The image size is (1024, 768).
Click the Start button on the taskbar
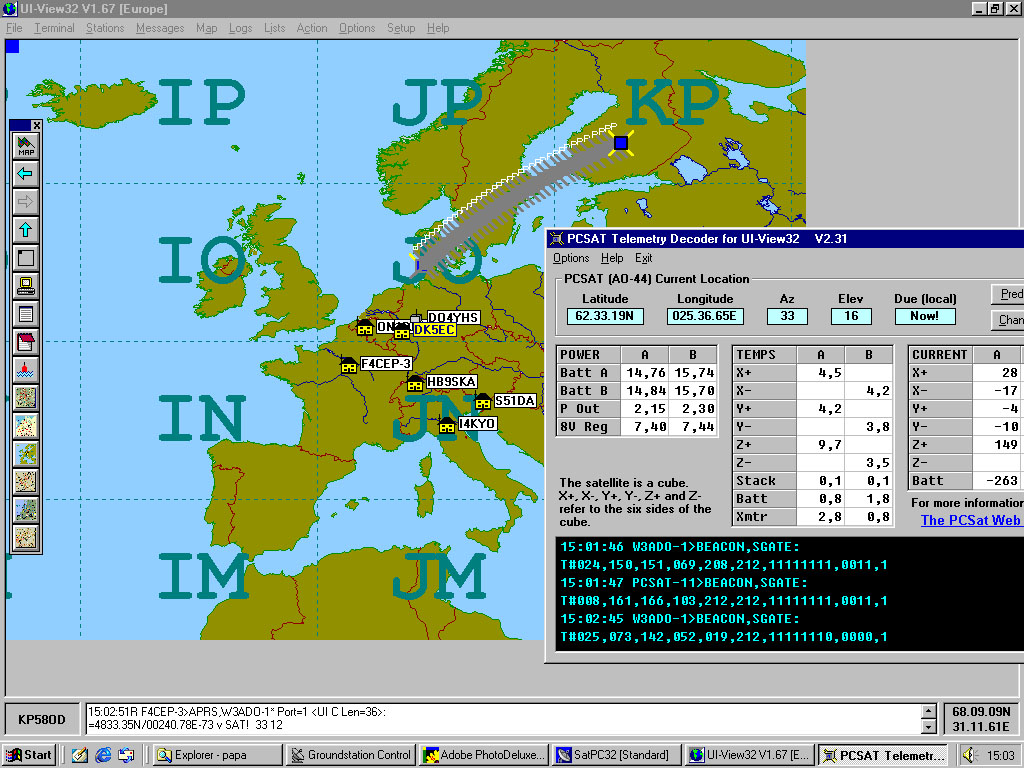[x=30, y=755]
